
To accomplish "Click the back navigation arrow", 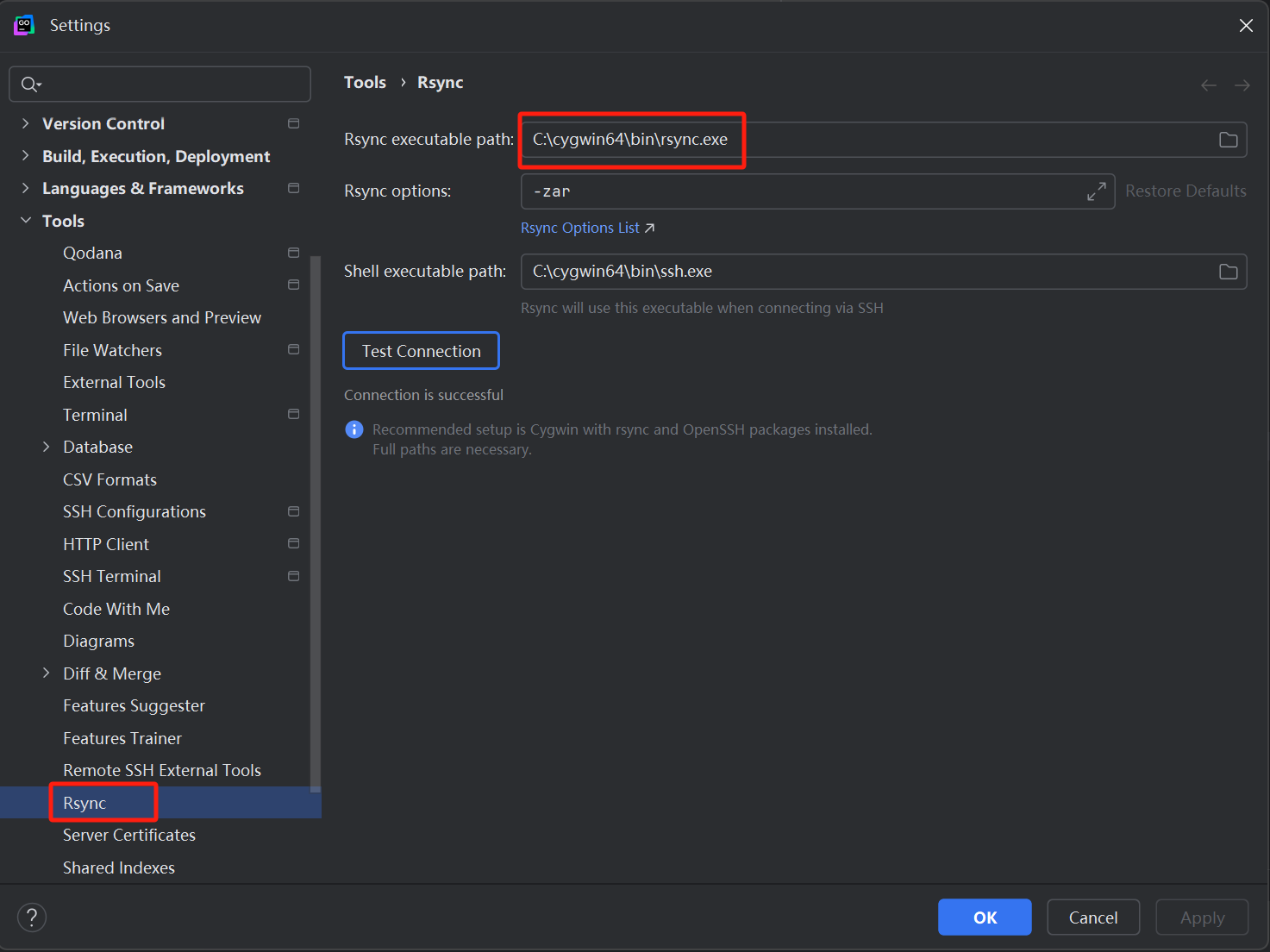I will pos(1208,85).
